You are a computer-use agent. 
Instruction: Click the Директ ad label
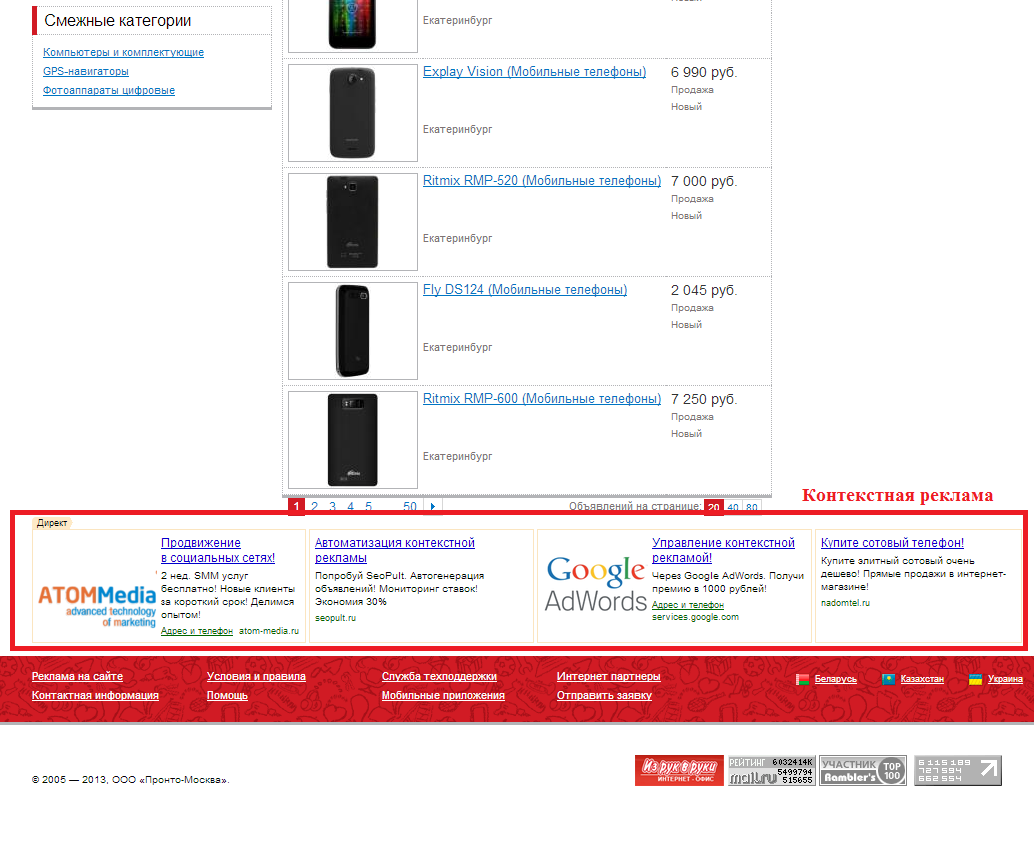tap(51, 523)
